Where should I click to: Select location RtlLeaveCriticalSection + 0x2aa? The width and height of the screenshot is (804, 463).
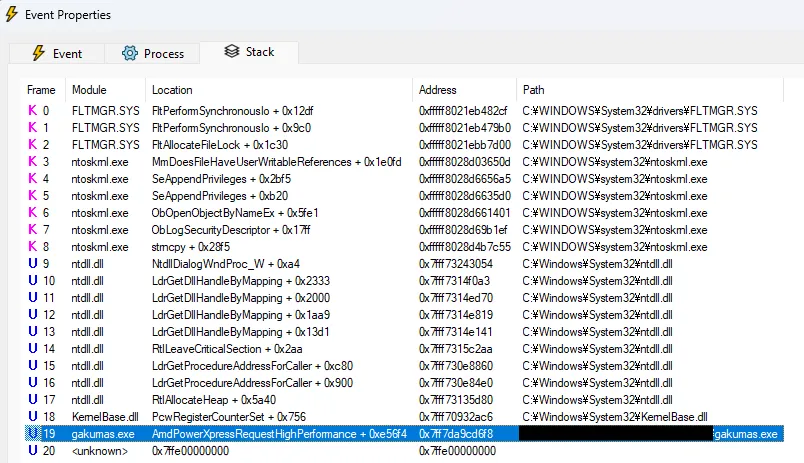[x=227, y=349]
